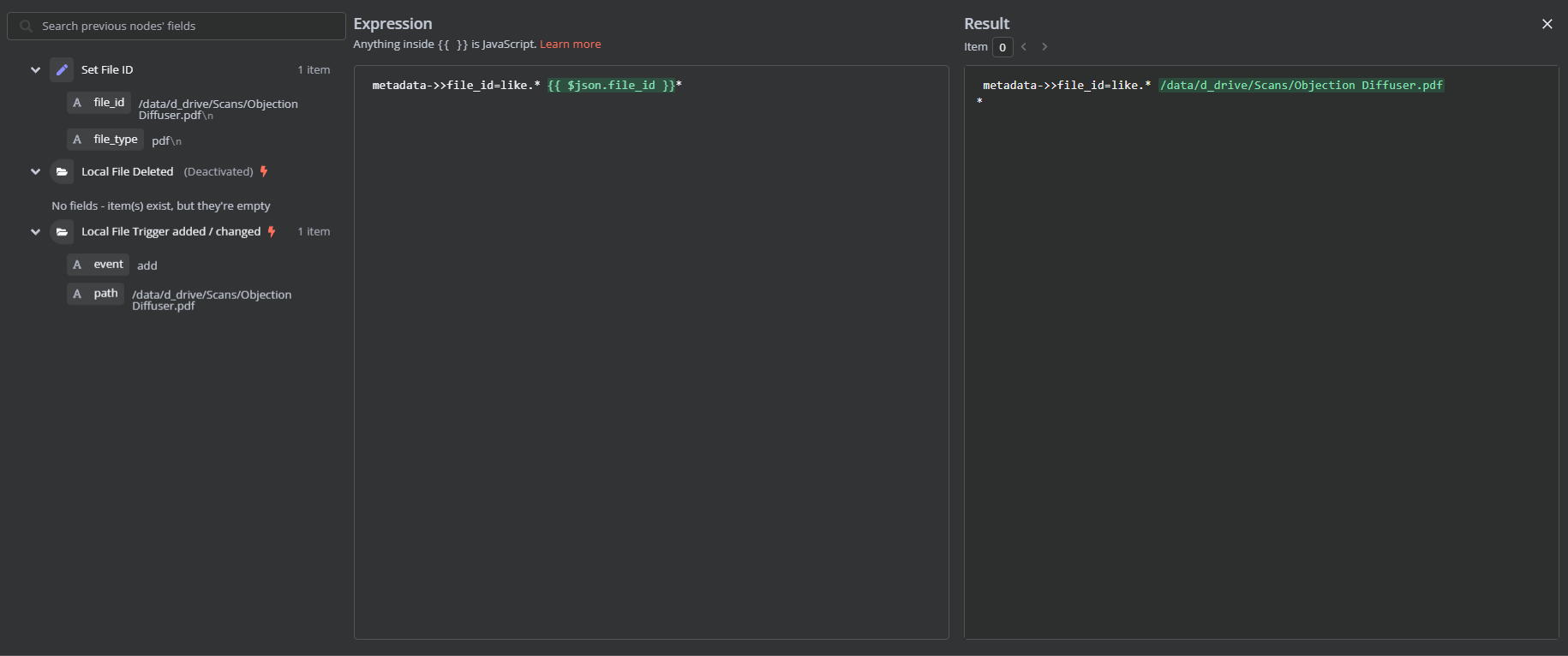This screenshot has width=1568, height=656.
Task: Go to the next result item arrow
Action: click(1044, 47)
